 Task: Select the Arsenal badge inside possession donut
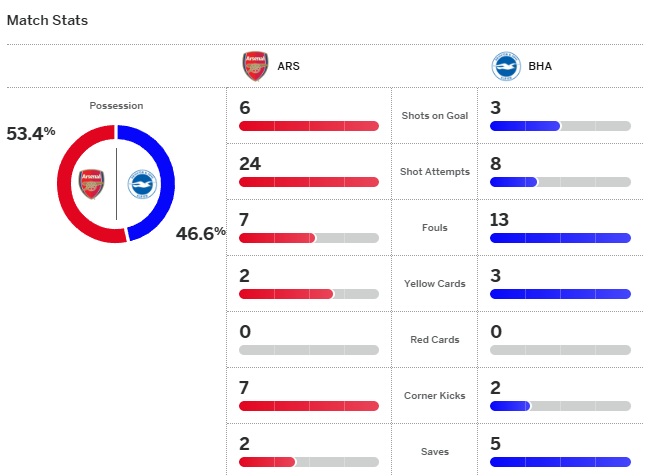(92, 184)
